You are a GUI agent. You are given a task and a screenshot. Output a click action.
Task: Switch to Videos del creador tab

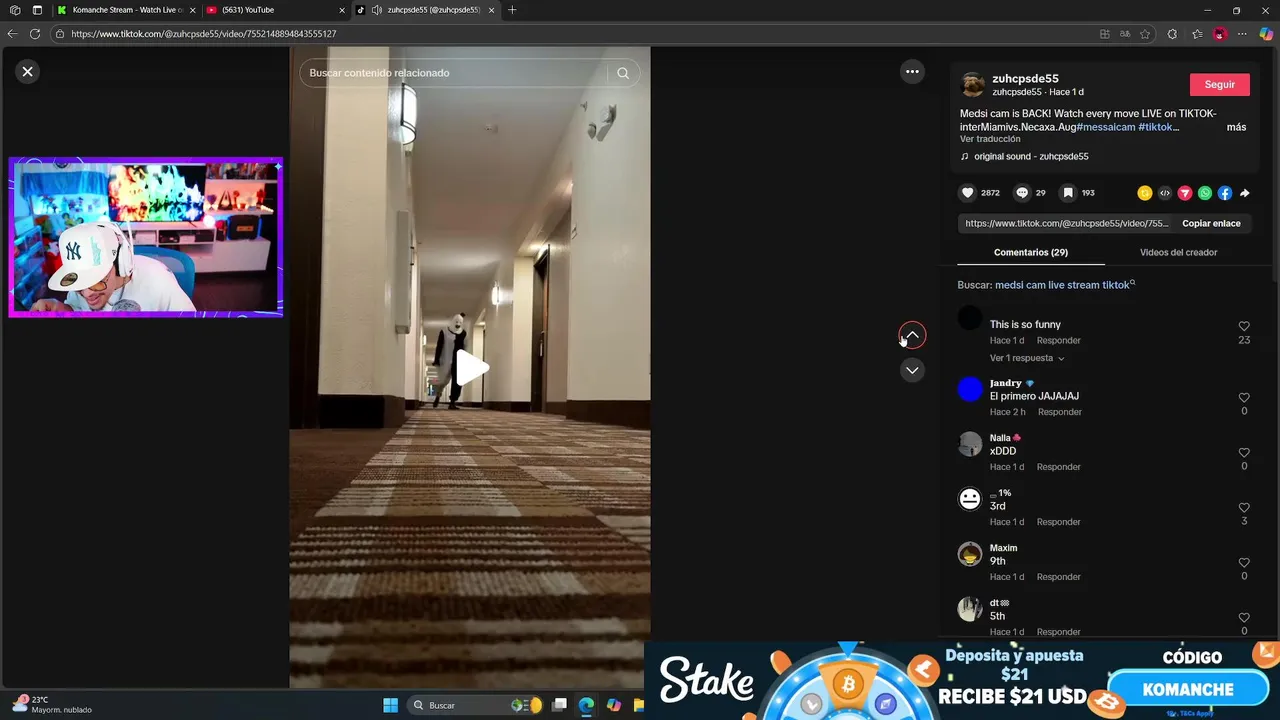[x=1178, y=252]
